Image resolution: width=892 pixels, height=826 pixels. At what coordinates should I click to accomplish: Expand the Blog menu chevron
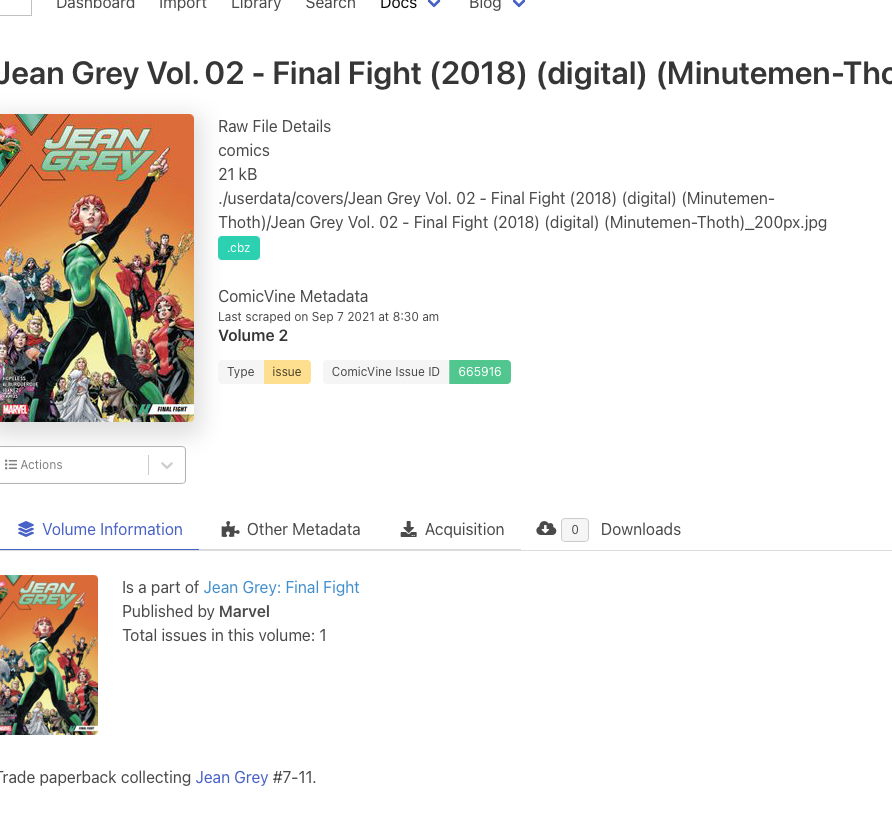coord(519,4)
